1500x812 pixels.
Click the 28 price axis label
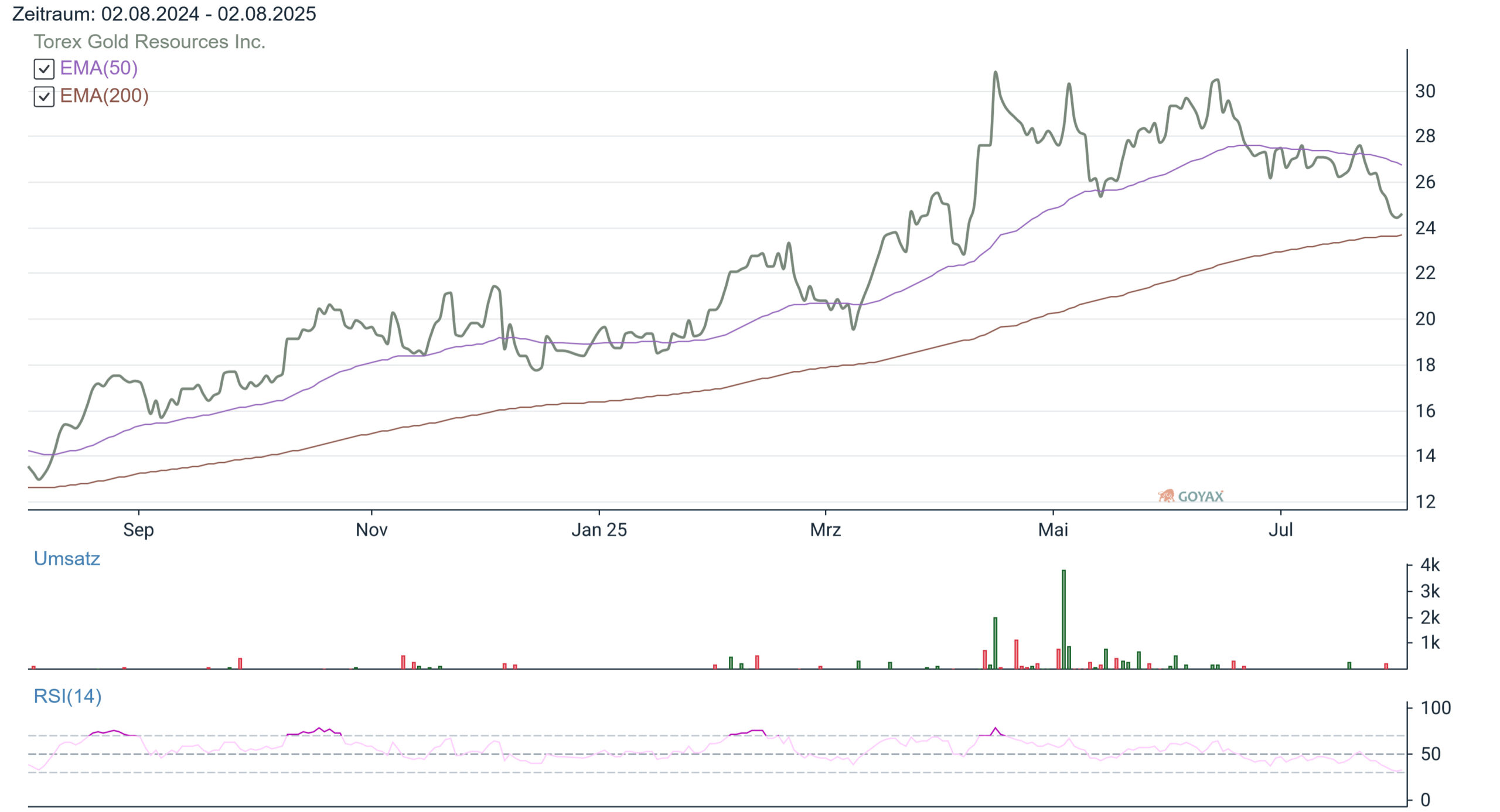tap(1425, 137)
